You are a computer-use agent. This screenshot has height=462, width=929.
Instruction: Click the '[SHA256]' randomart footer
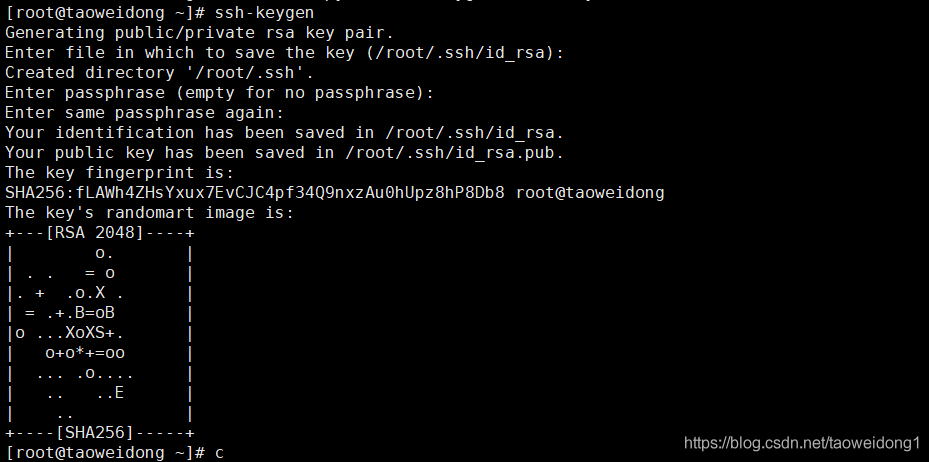tap(95, 433)
